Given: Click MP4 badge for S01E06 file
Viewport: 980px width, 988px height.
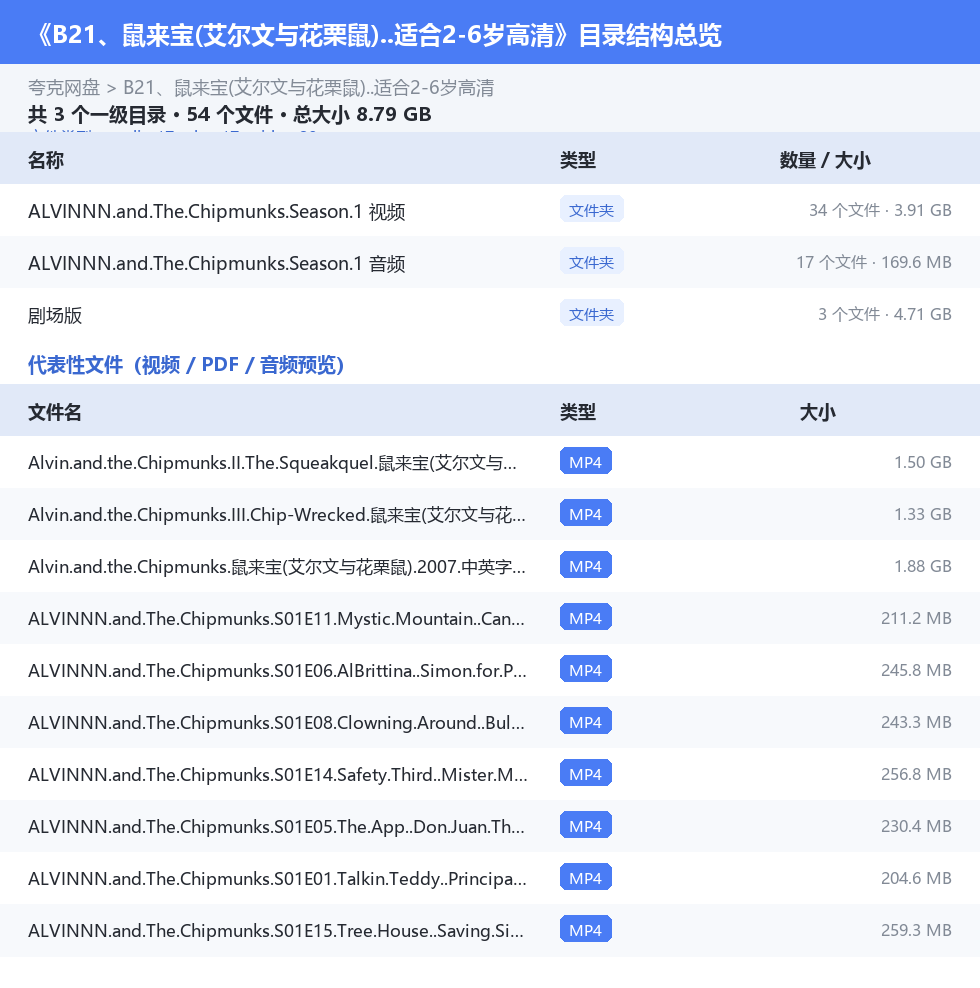Looking at the screenshot, I should [x=585, y=669].
